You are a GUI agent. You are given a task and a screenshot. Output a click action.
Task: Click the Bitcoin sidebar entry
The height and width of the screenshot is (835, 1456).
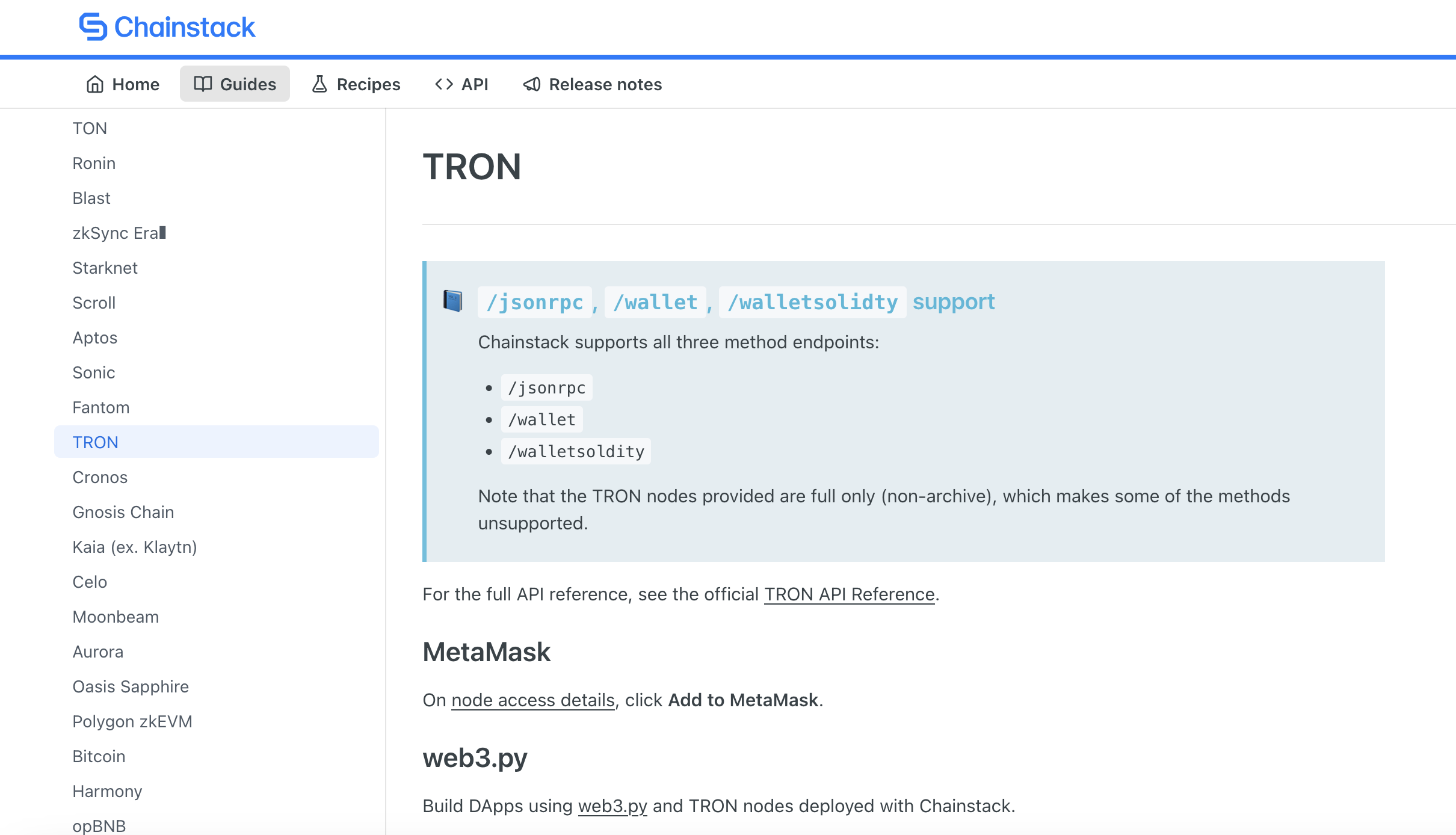tap(98, 756)
